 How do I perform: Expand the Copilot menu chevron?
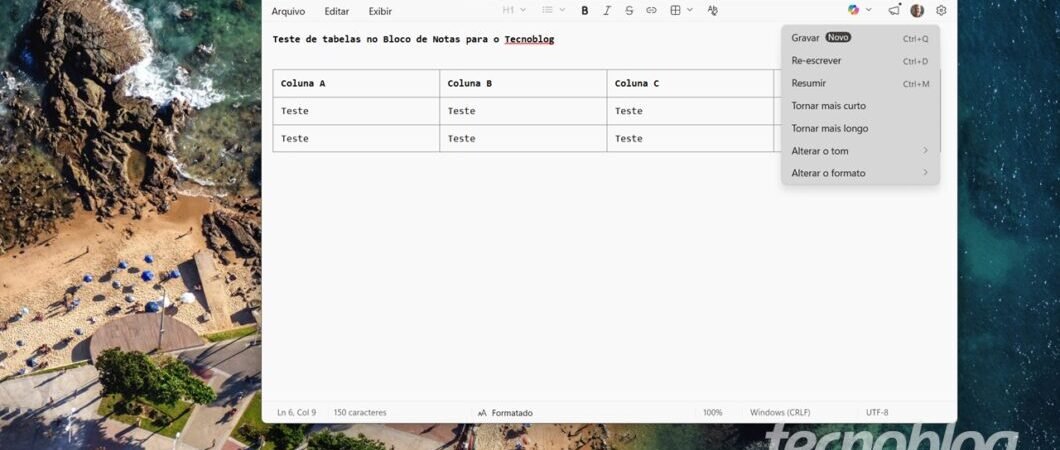click(869, 10)
